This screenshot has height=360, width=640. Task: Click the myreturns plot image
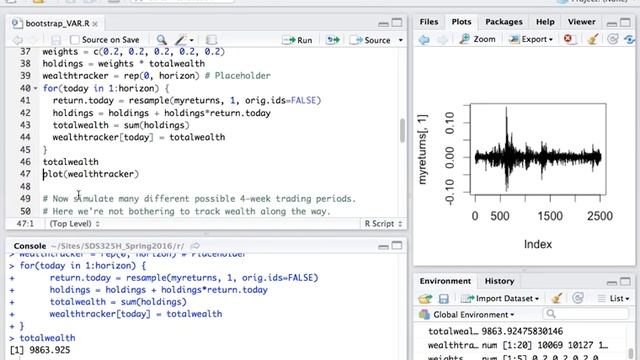click(538, 149)
